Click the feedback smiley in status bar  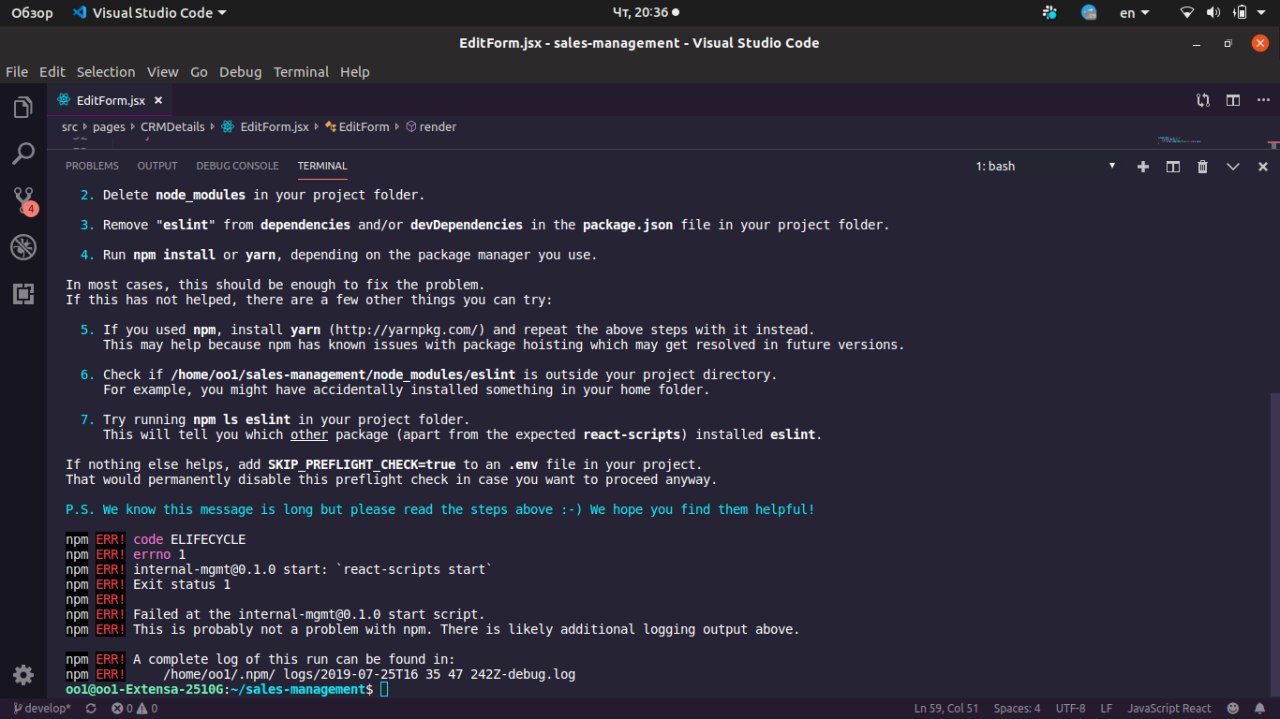point(1231,708)
